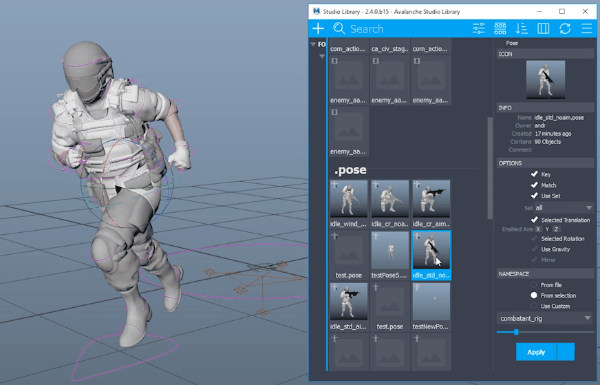Select the testPose5 pose thumbnail
Screen dimensions: 600x385
pos(390,250)
